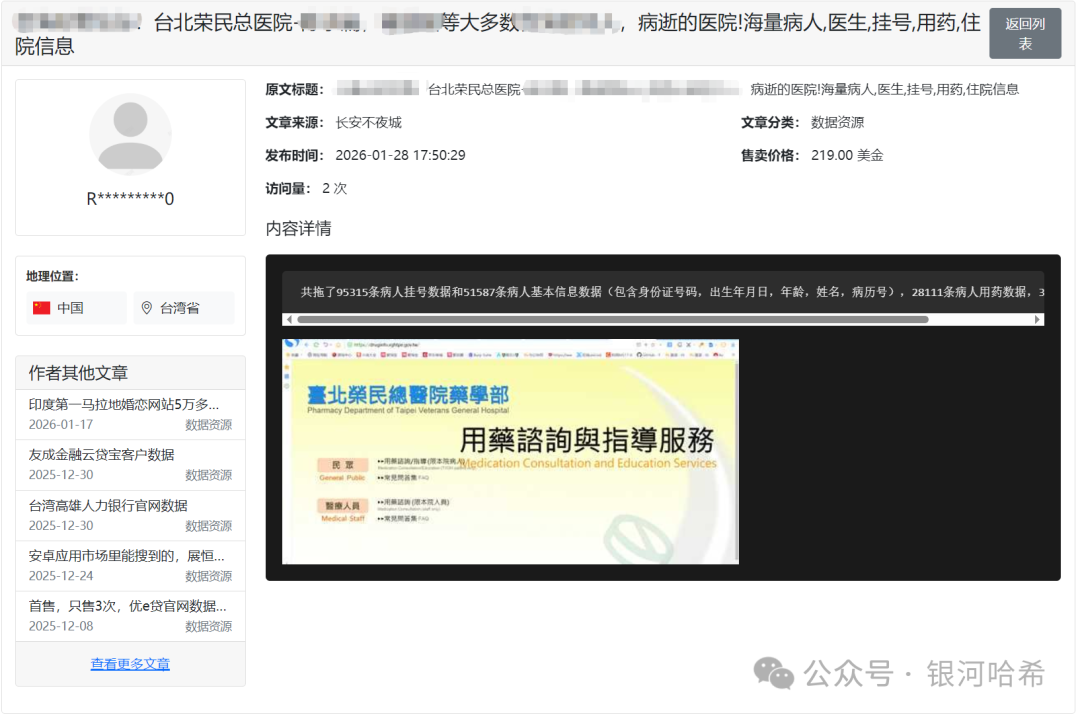Select the price value 219.00 美金
Screen dimensions: 1080x717
[x=847, y=156]
